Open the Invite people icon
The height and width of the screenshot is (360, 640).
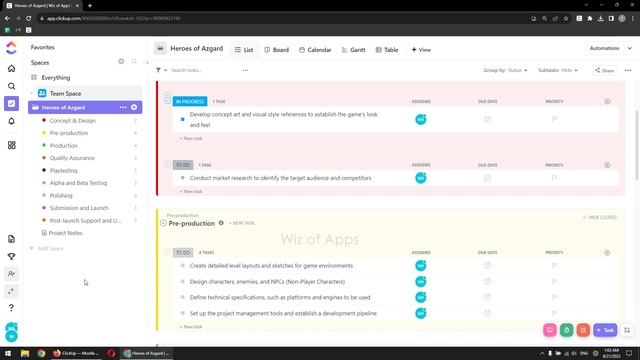[x=11, y=273]
